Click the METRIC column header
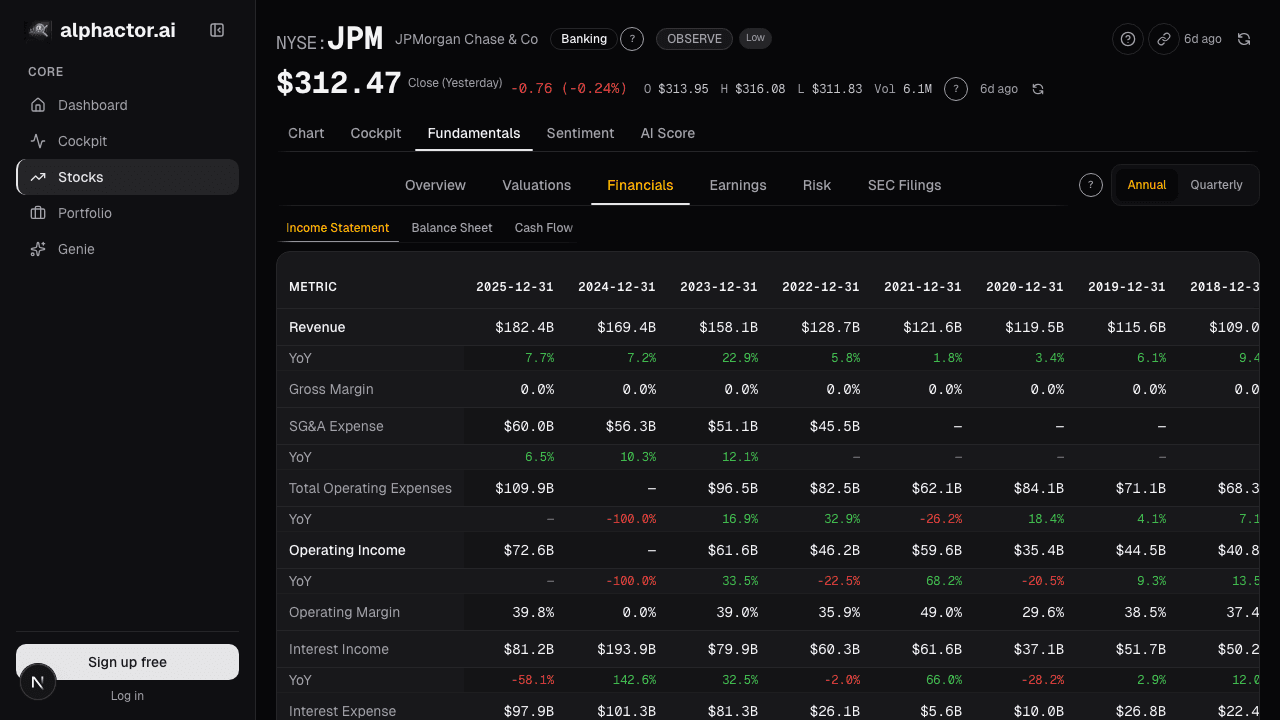This screenshot has height=720, width=1280. coord(313,287)
